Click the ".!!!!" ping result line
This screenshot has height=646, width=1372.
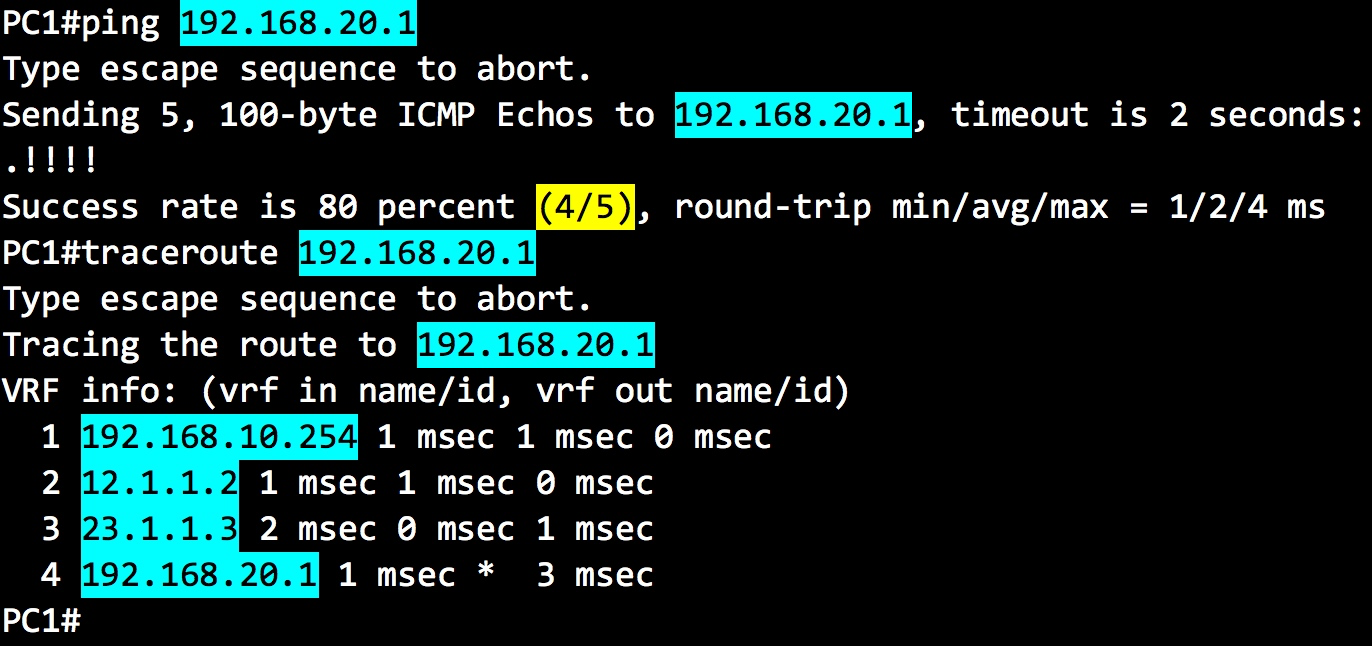(x=51, y=161)
